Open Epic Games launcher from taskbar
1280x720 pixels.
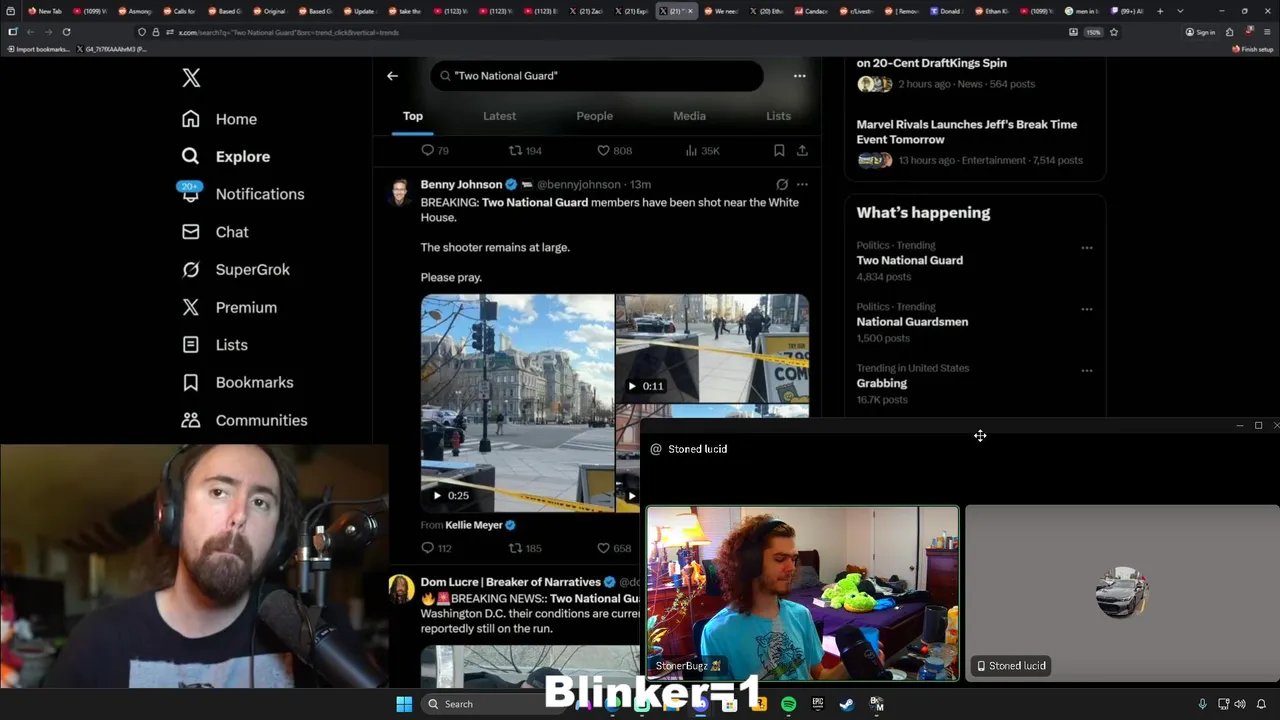pyautogui.click(x=817, y=704)
